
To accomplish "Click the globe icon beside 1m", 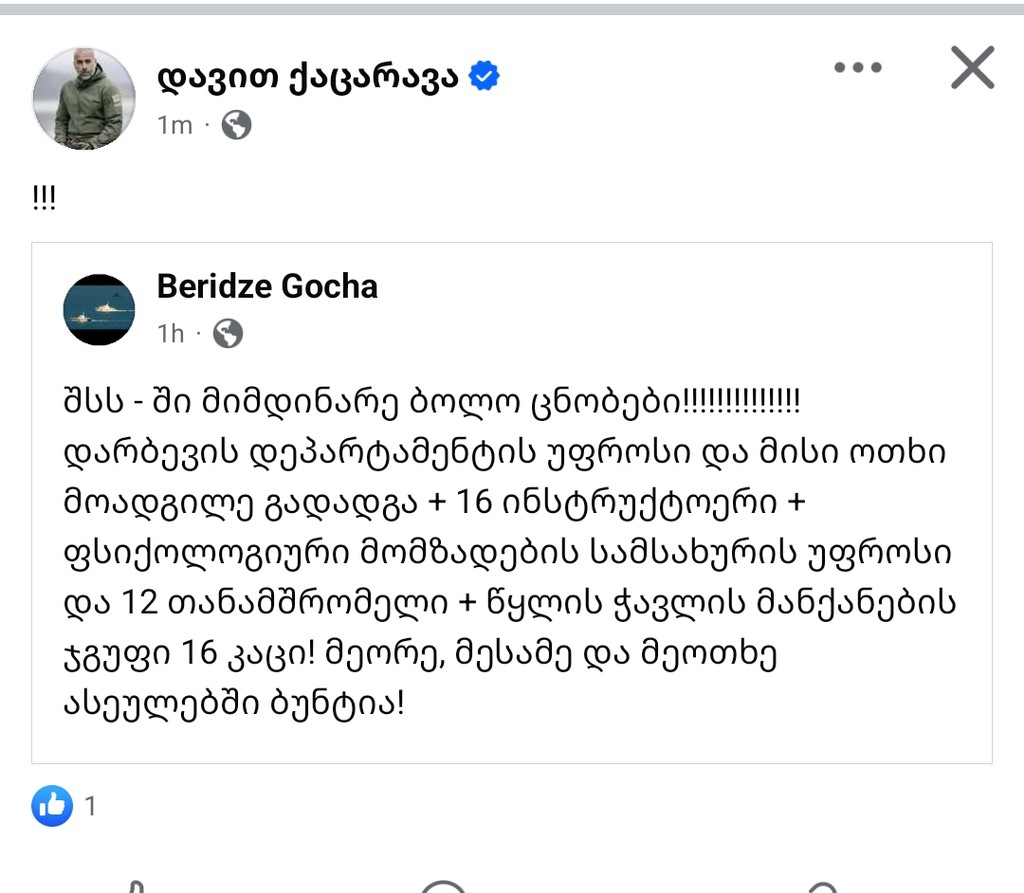I will (236, 125).
